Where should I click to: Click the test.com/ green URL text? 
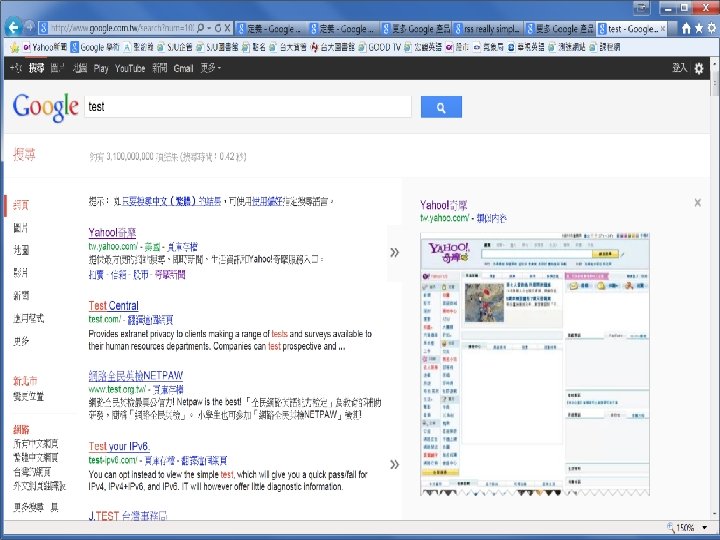tap(105, 319)
